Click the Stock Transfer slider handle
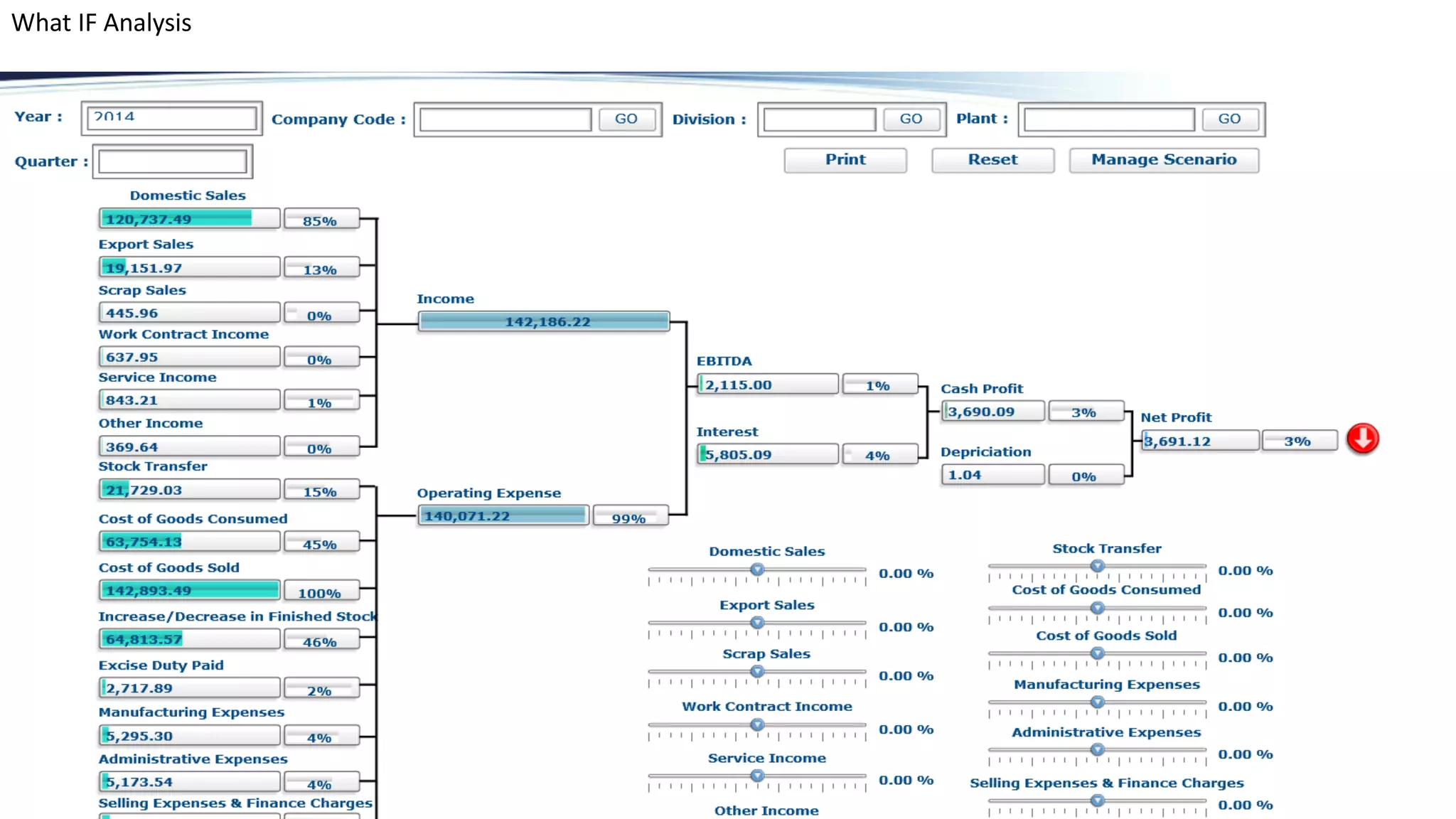This screenshot has width=1456, height=819. tap(1097, 566)
